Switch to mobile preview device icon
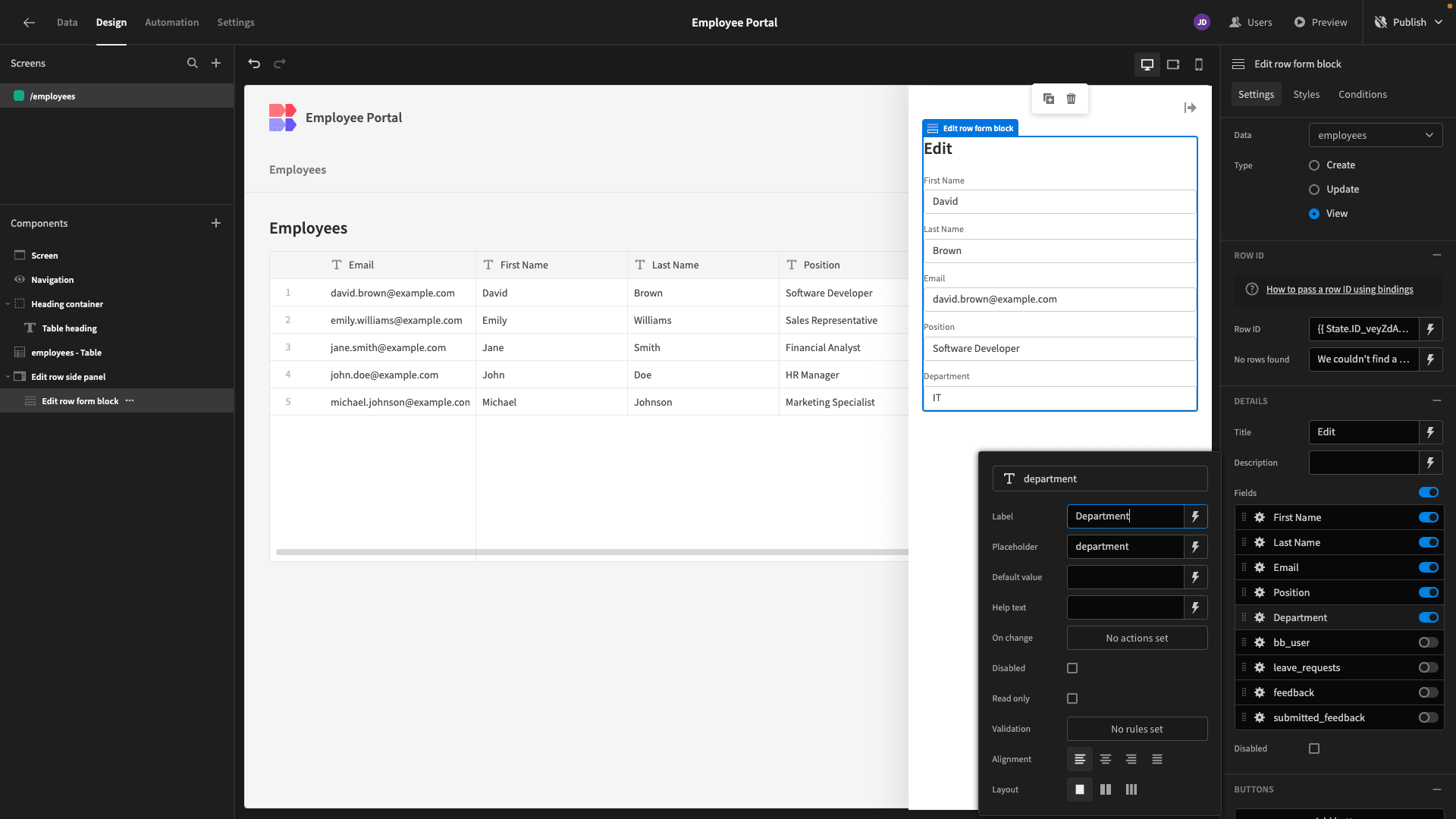Viewport: 1456px width, 819px height. pyautogui.click(x=1199, y=64)
